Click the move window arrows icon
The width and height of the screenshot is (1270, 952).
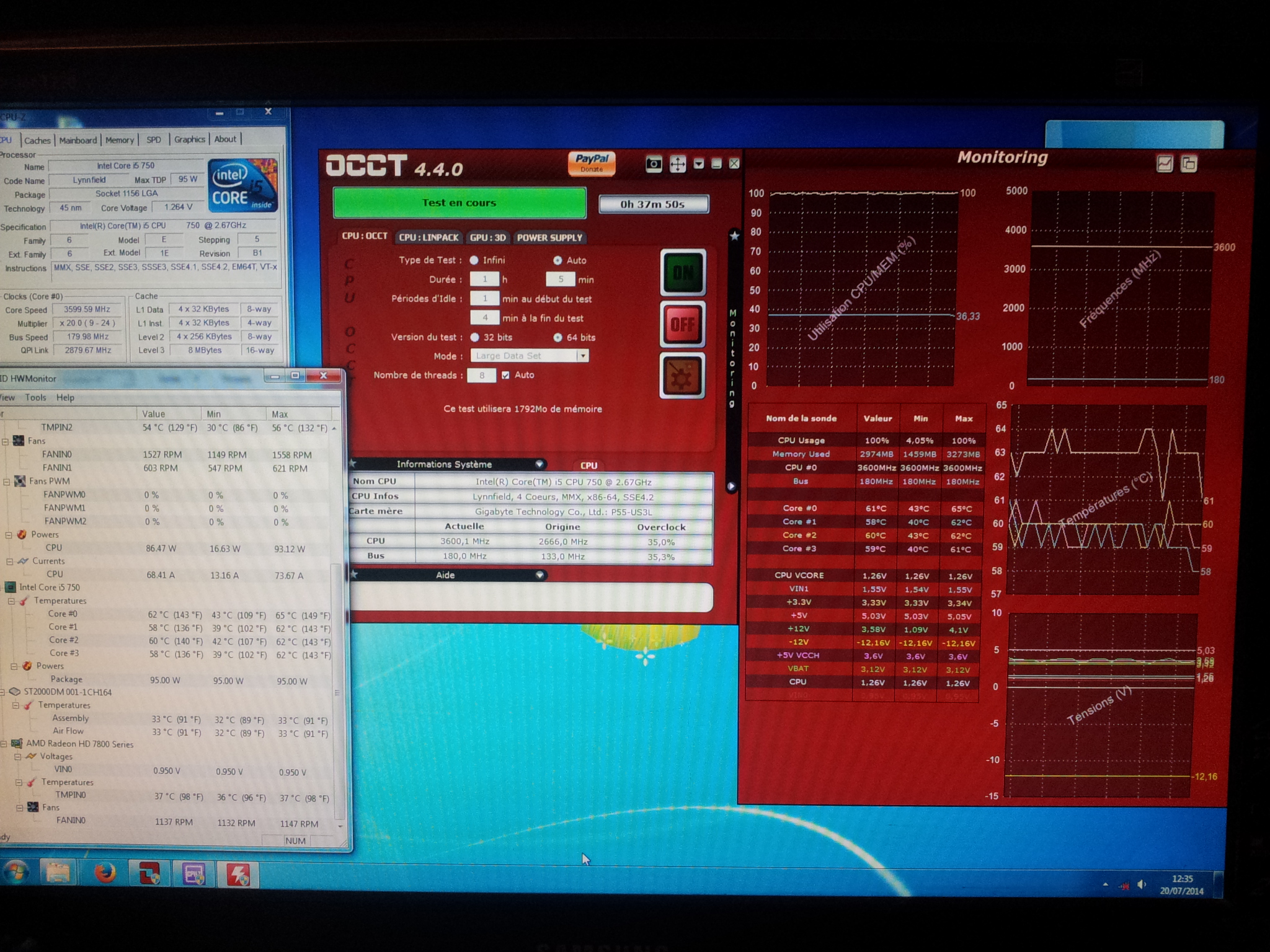[x=677, y=164]
